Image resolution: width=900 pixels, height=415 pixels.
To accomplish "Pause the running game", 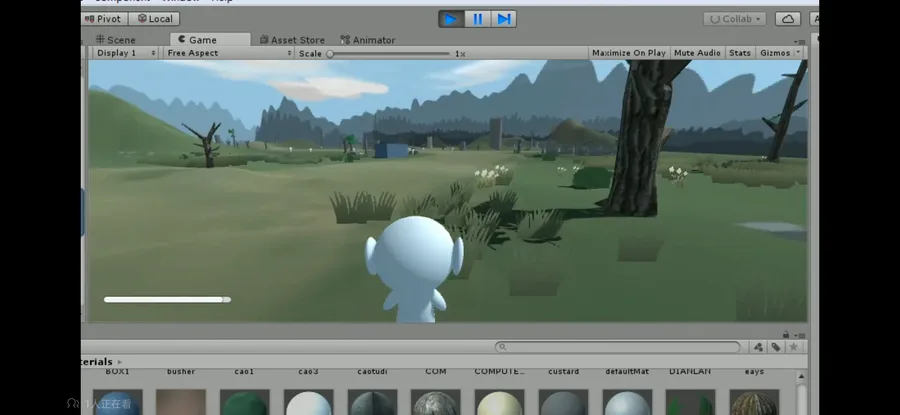I will point(478,19).
